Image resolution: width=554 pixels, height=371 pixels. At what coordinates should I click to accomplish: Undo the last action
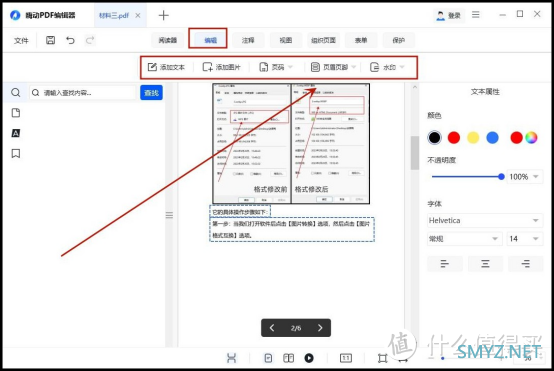[70, 40]
